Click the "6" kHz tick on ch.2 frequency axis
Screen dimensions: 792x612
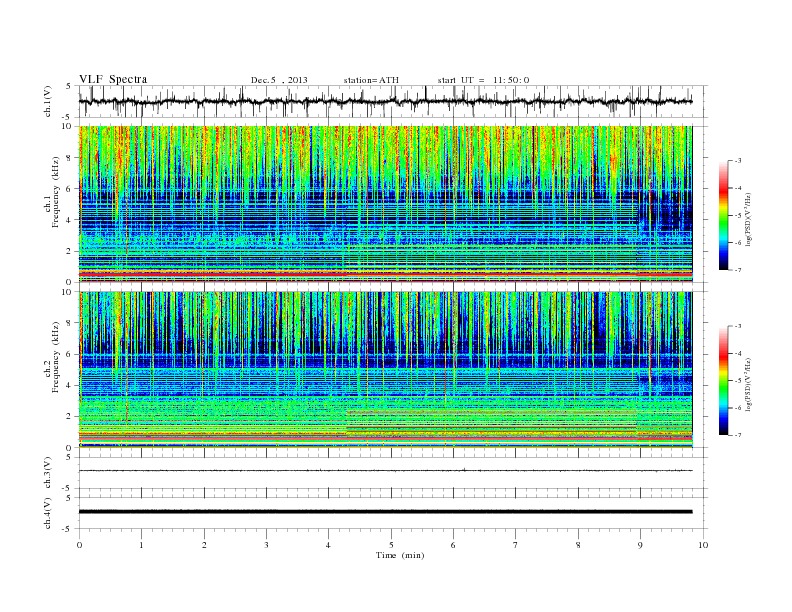click(69, 354)
